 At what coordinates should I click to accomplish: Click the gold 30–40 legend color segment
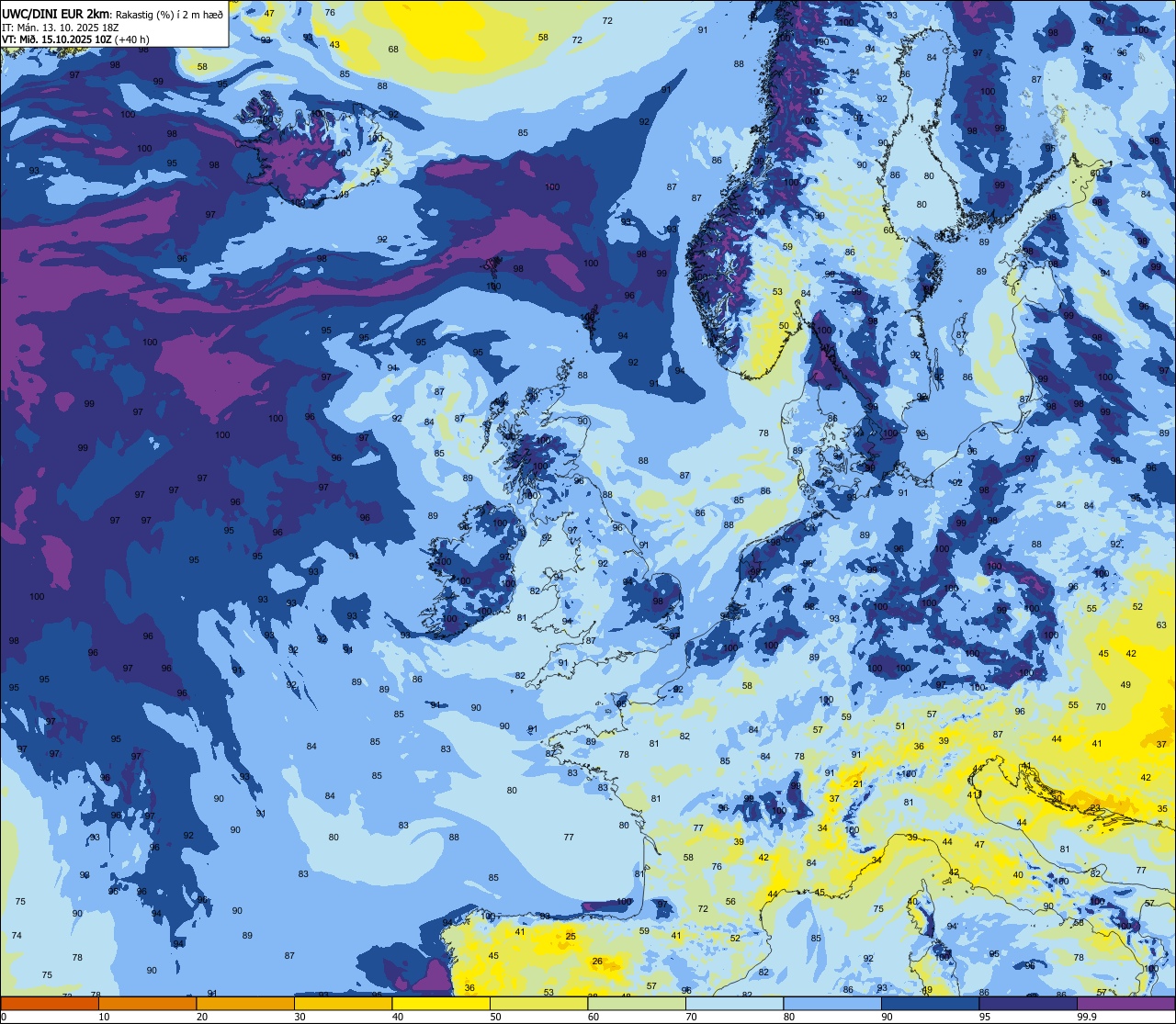[343, 1003]
